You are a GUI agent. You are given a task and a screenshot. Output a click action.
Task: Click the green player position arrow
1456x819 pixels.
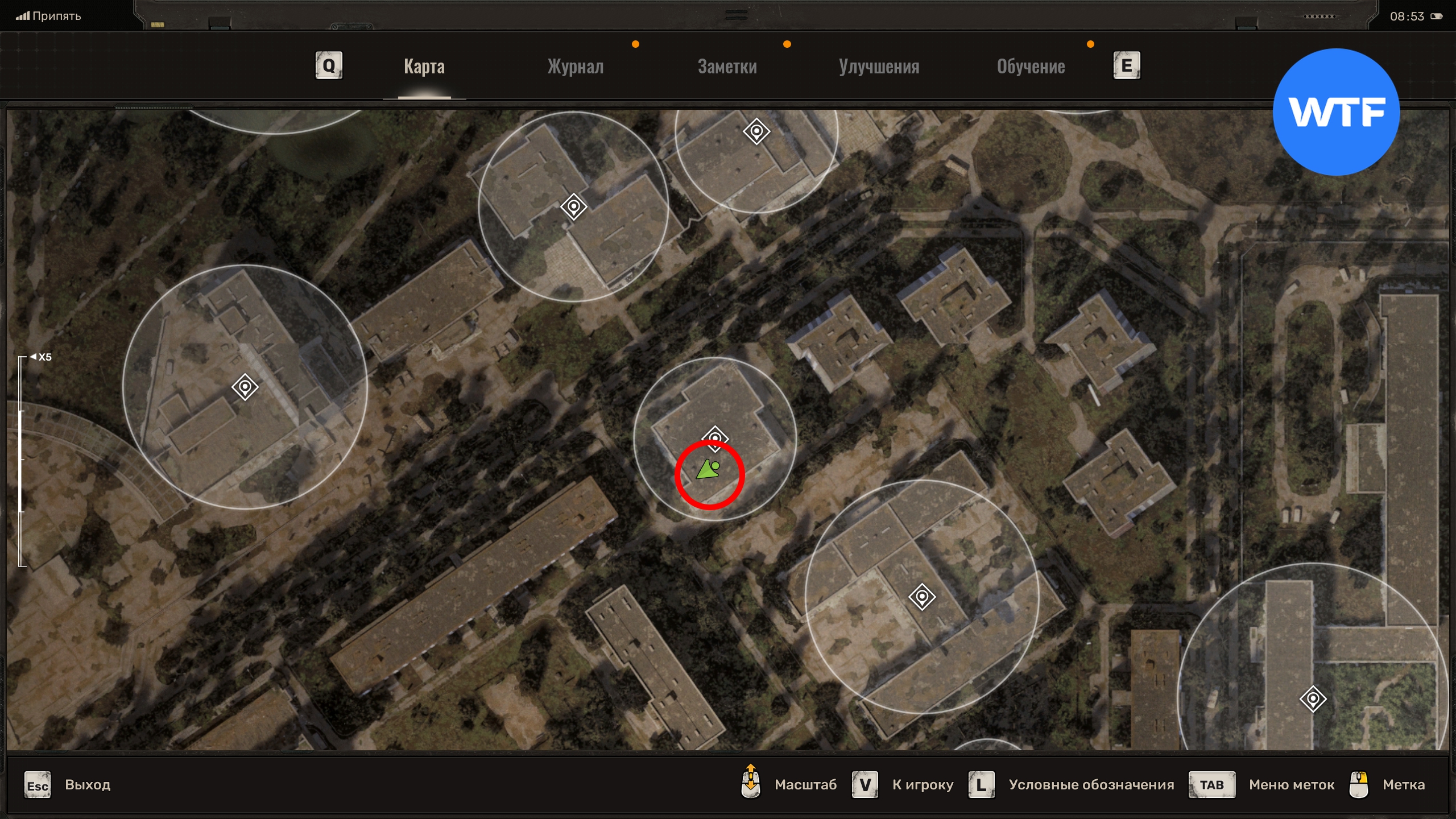(x=708, y=470)
